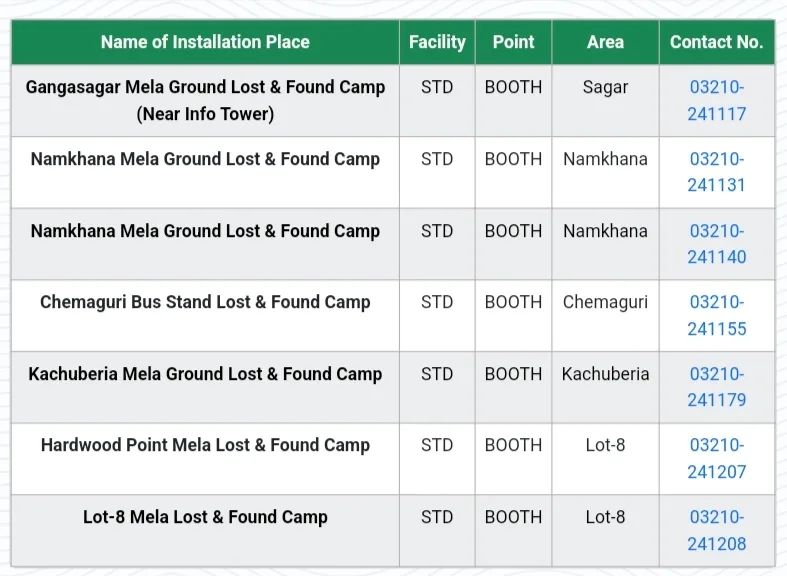Dial the Chemaguri camp number 03210-241155
The height and width of the screenshot is (576, 787).
[x=716, y=315]
